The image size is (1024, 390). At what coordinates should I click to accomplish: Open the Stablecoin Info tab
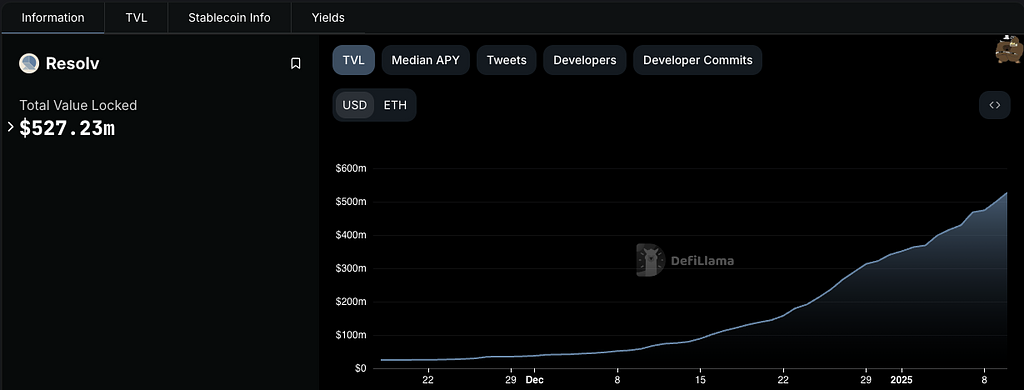[229, 18]
